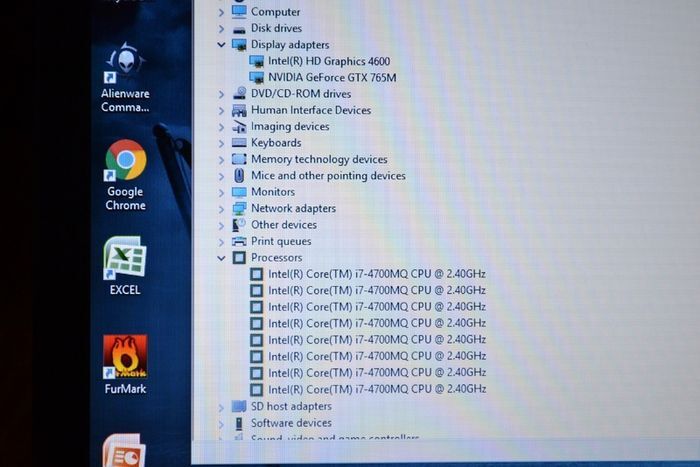700x467 pixels.
Task: Expand the Network adapters node
Action: [221, 209]
